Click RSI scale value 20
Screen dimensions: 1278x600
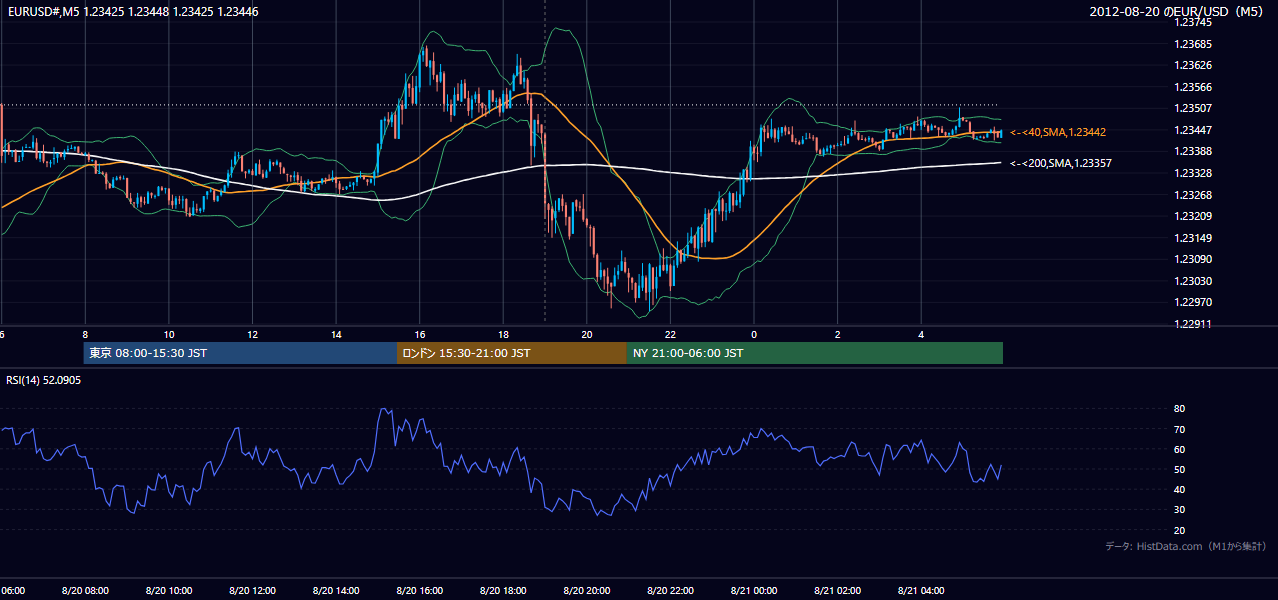point(1179,530)
